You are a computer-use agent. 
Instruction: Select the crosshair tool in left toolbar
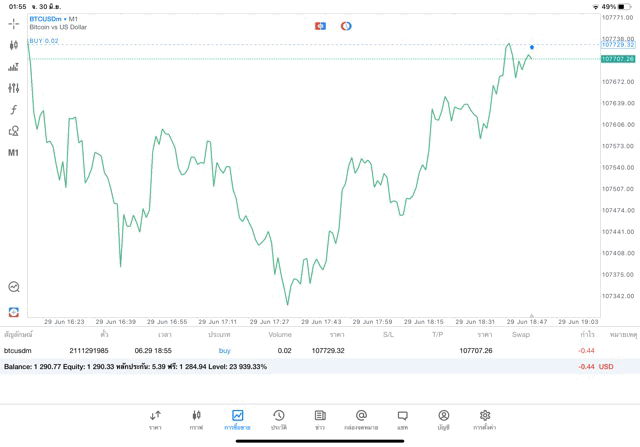pos(14,23)
